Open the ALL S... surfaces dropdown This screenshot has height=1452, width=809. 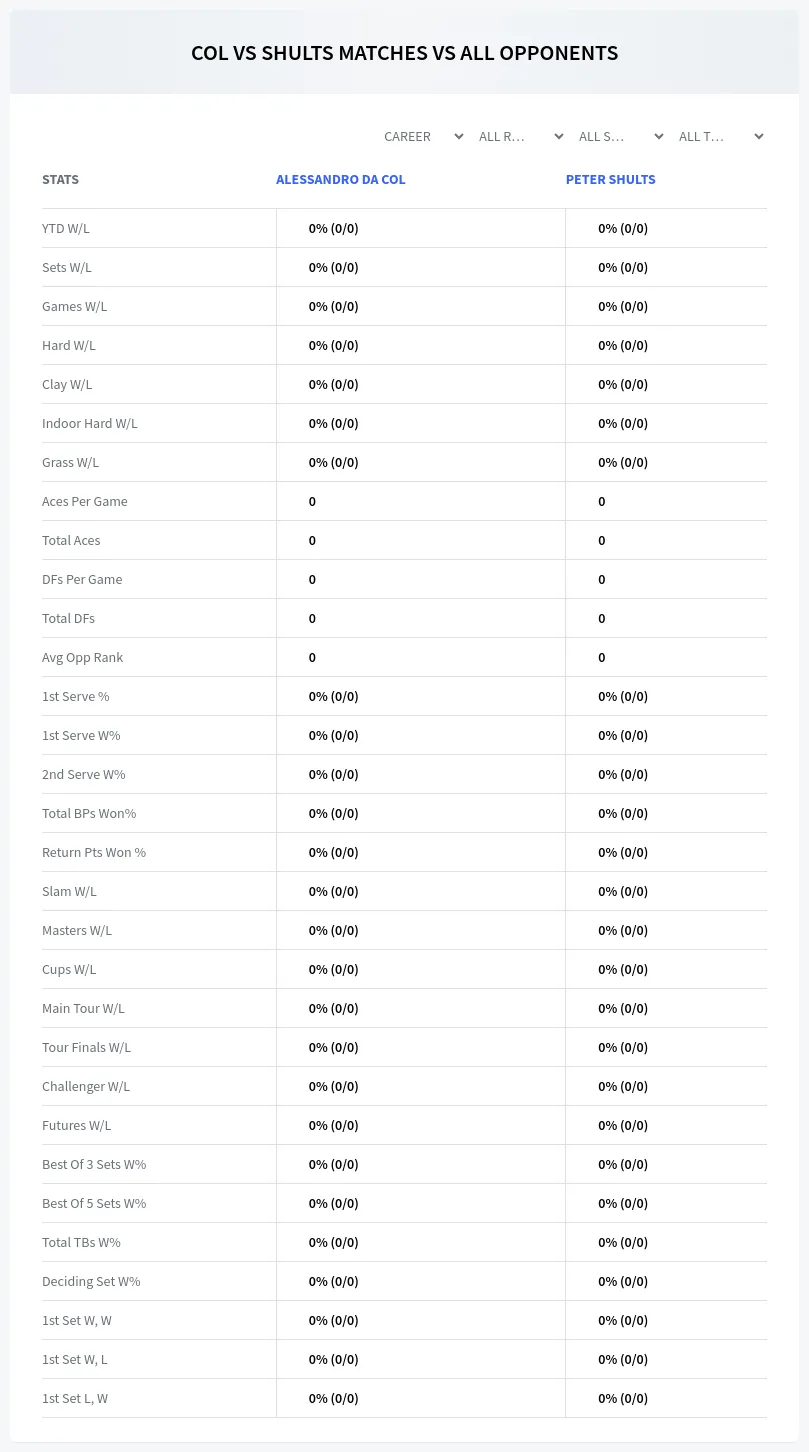pos(622,136)
